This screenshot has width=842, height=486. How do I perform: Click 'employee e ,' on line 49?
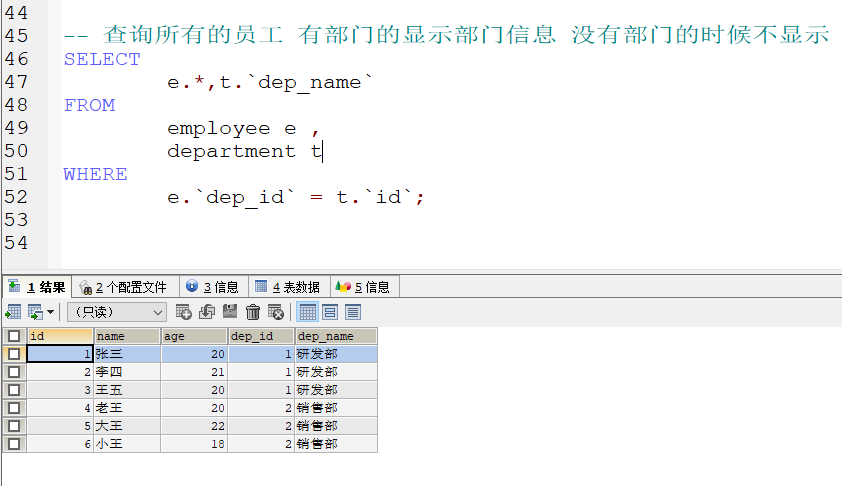click(x=243, y=129)
